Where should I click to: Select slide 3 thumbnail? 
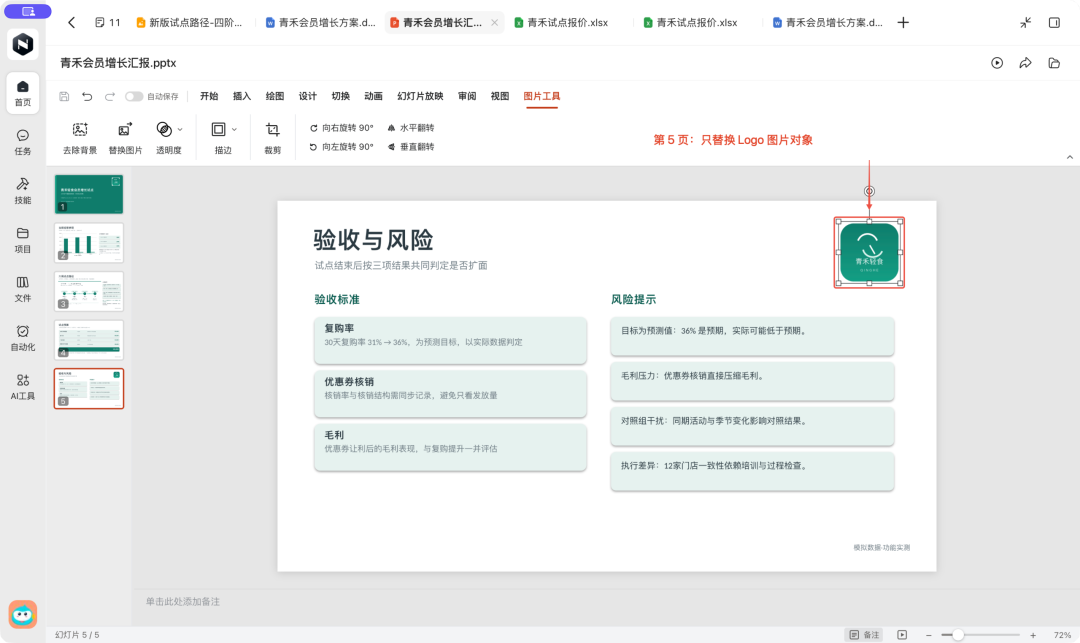[x=89, y=291]
